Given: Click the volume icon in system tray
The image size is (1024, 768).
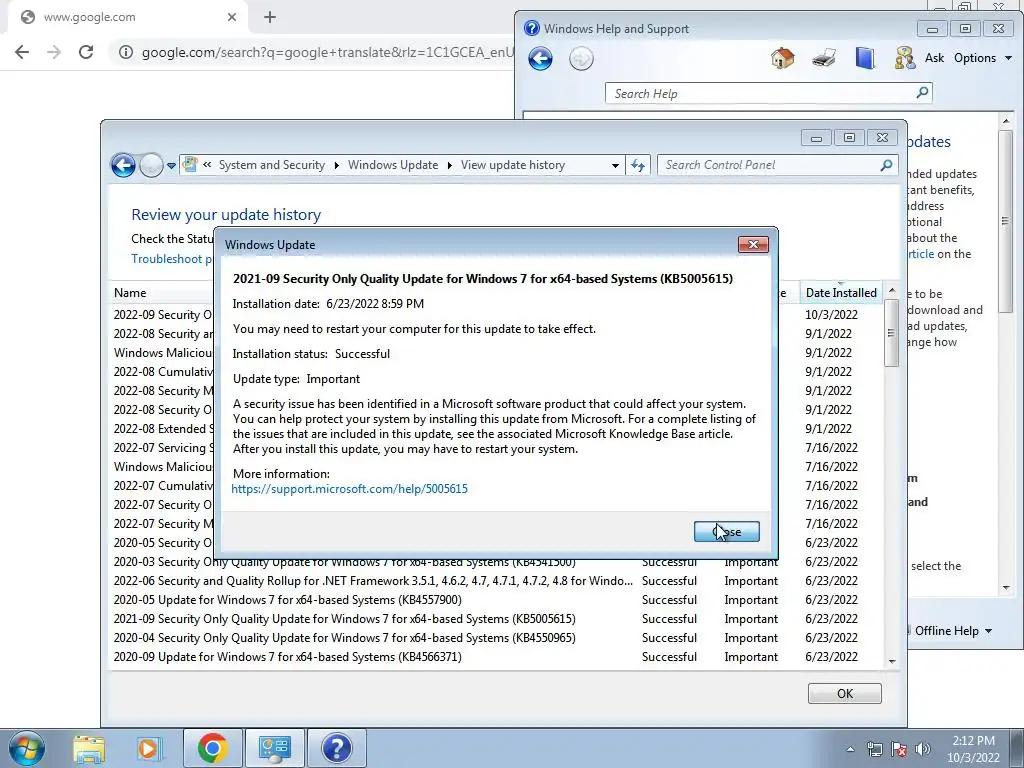Looking at the screenshot, I should pyautogui.click(x=922, y=749).
